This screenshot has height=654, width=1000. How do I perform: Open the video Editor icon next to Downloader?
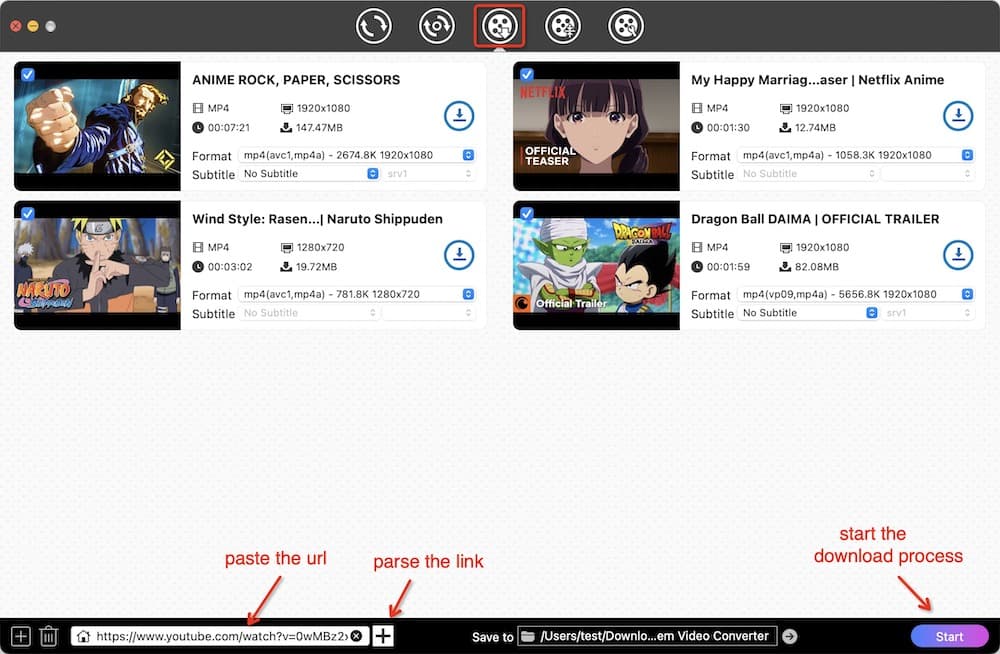point(562,26)
